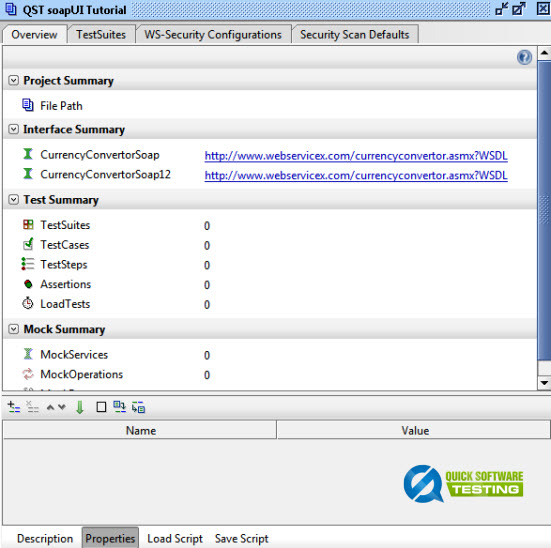Screen dimensions: 551x548
Task: Switch to the Overview tab
Action: click(x=34, y=34)
